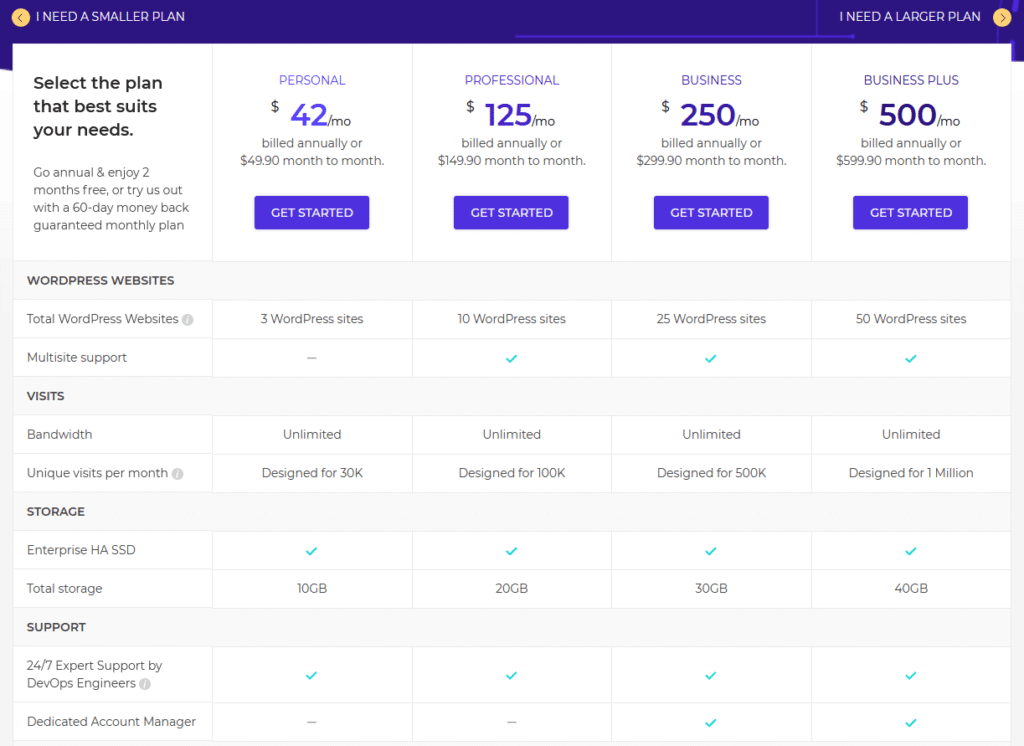
Task: Click the $125/mo price
Action: pos(511,114)
